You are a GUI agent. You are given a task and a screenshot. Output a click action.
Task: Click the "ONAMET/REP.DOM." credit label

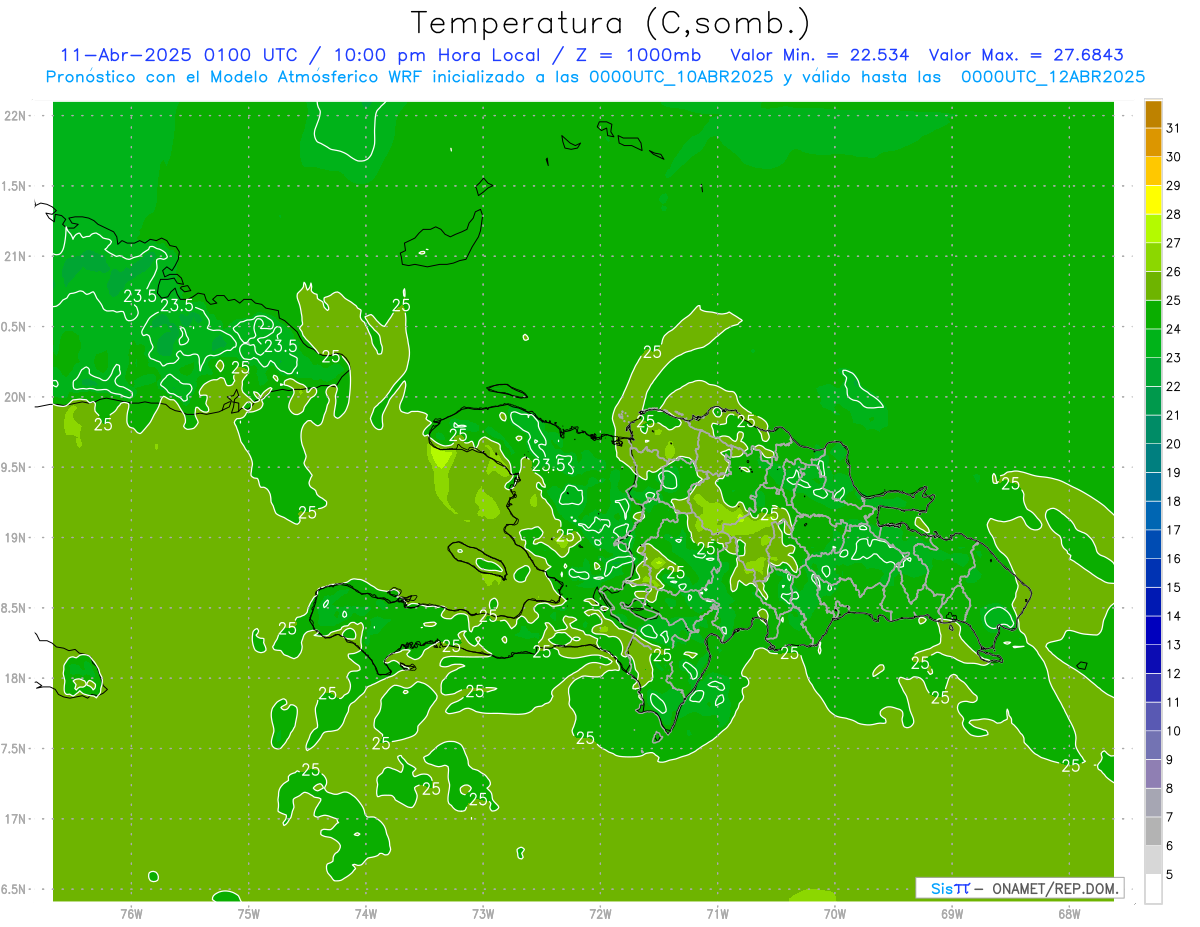[1055, 888]
